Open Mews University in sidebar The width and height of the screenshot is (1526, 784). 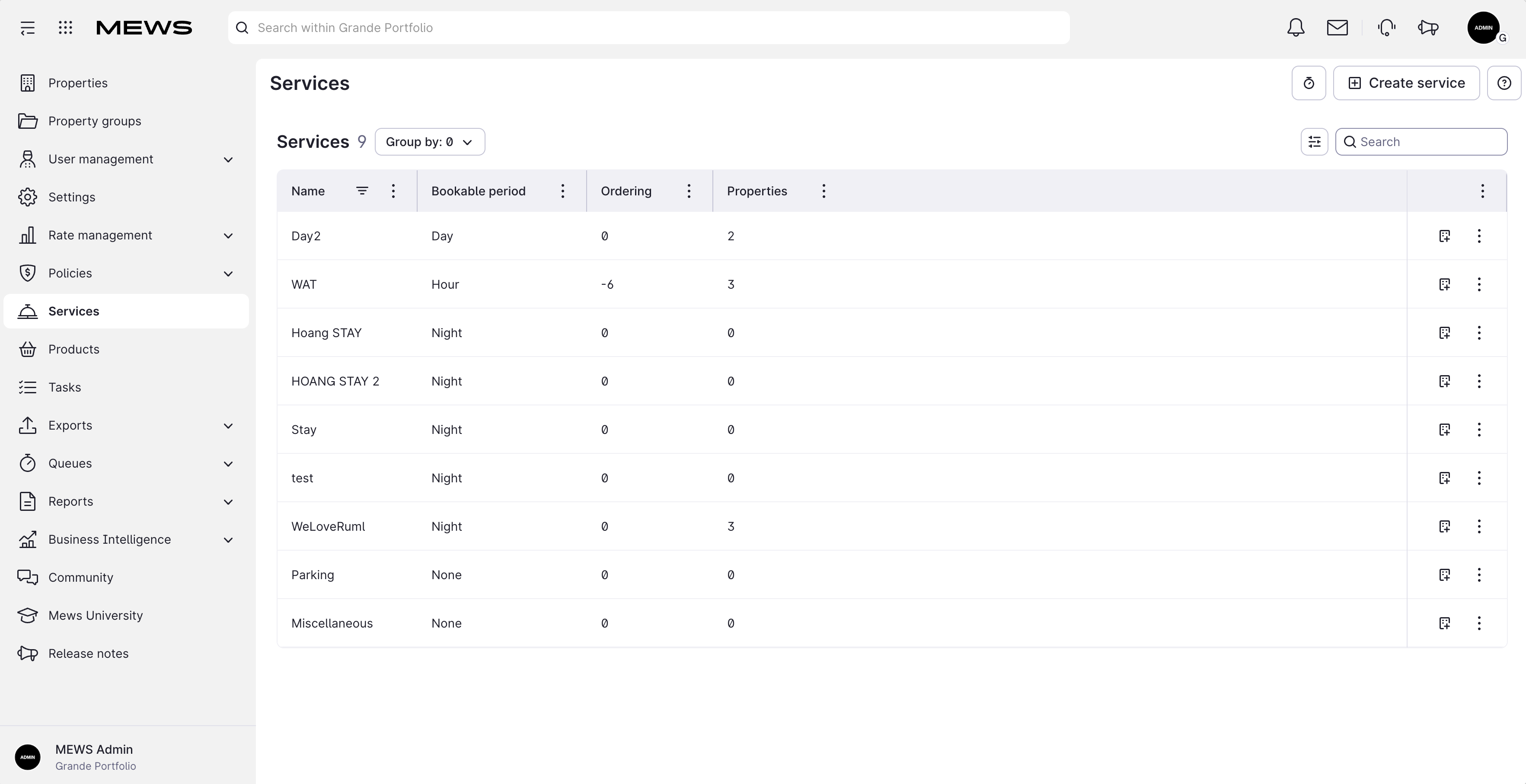[126, 615]
